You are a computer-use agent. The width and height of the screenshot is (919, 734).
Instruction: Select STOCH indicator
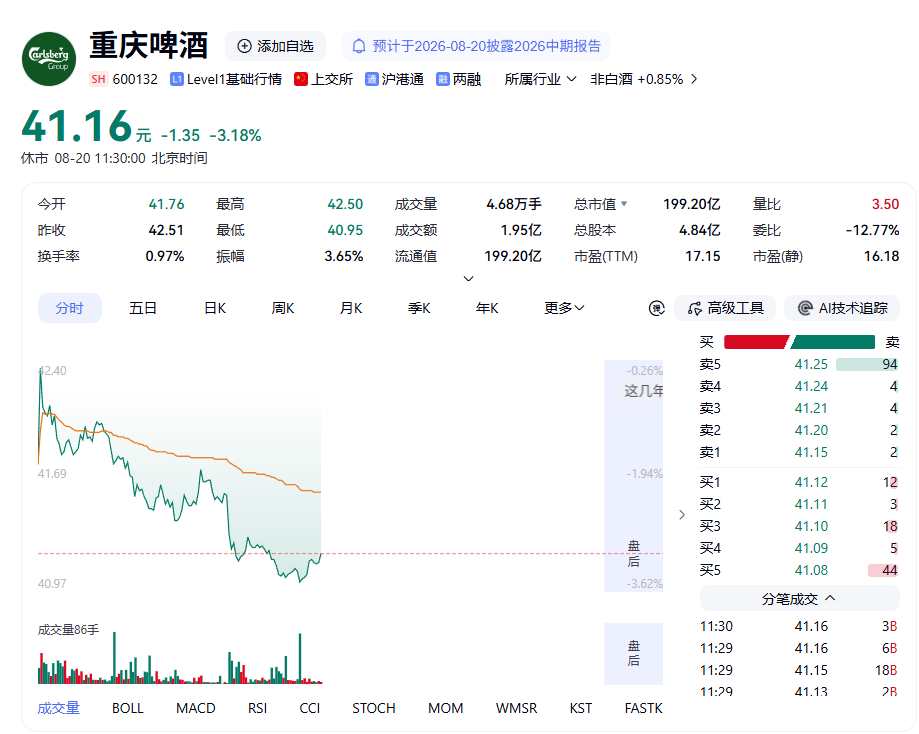pyautogui.click(x=374, y=708)
